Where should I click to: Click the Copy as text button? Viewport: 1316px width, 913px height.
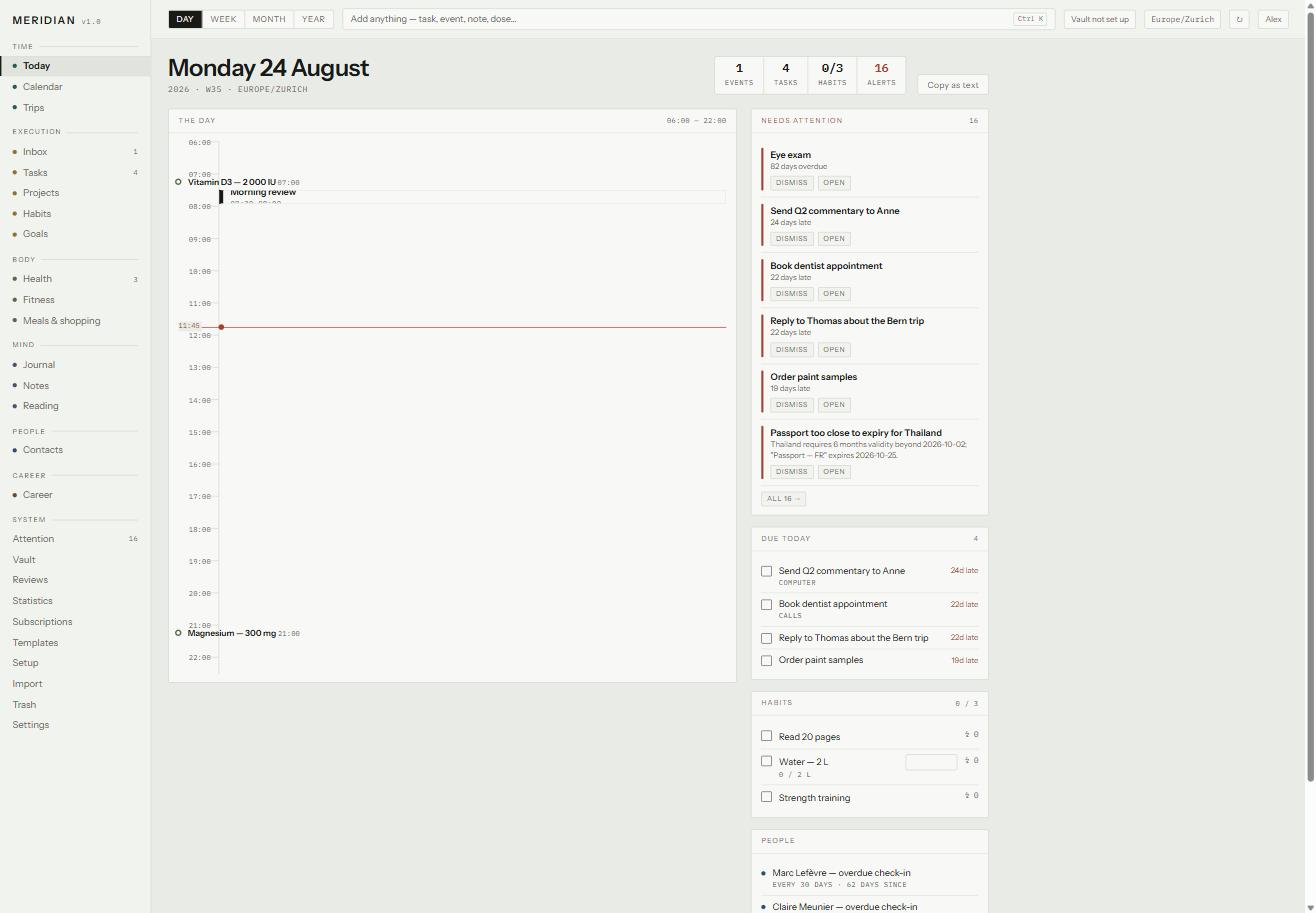coord(953,85)
